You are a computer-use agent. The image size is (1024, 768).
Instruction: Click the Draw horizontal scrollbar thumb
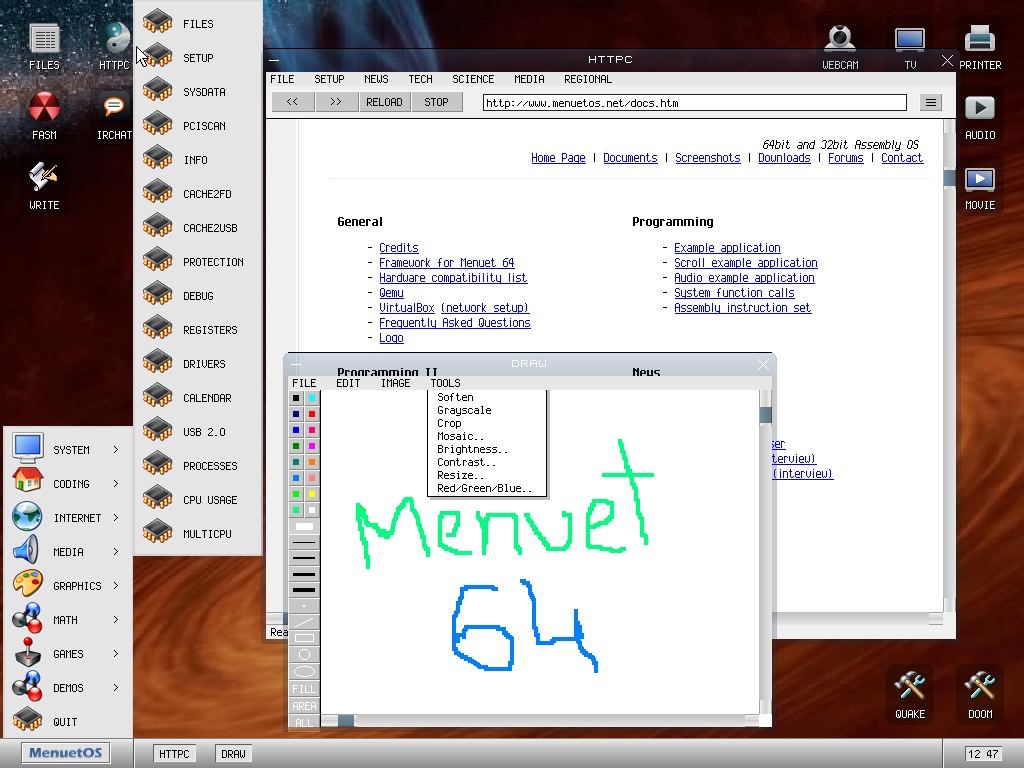pos(346,720)
